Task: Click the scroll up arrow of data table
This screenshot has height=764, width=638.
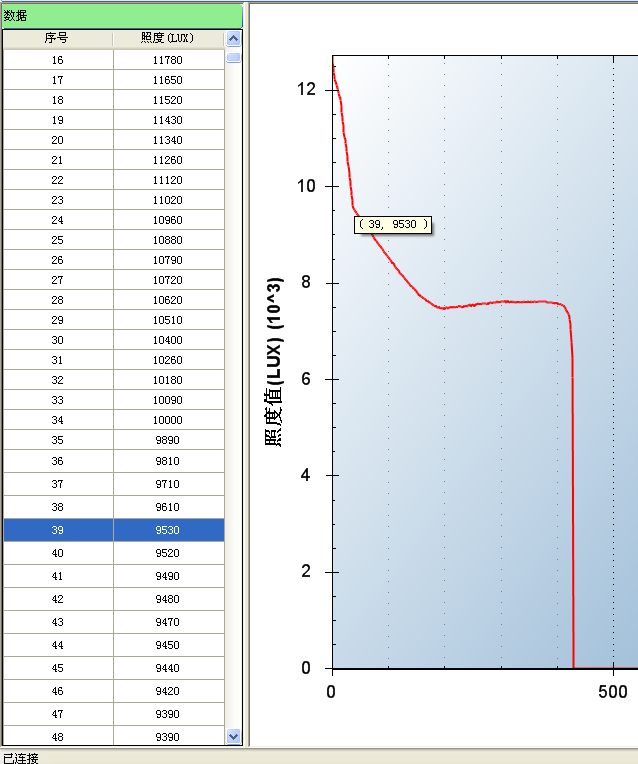Action: coord(233,39)
